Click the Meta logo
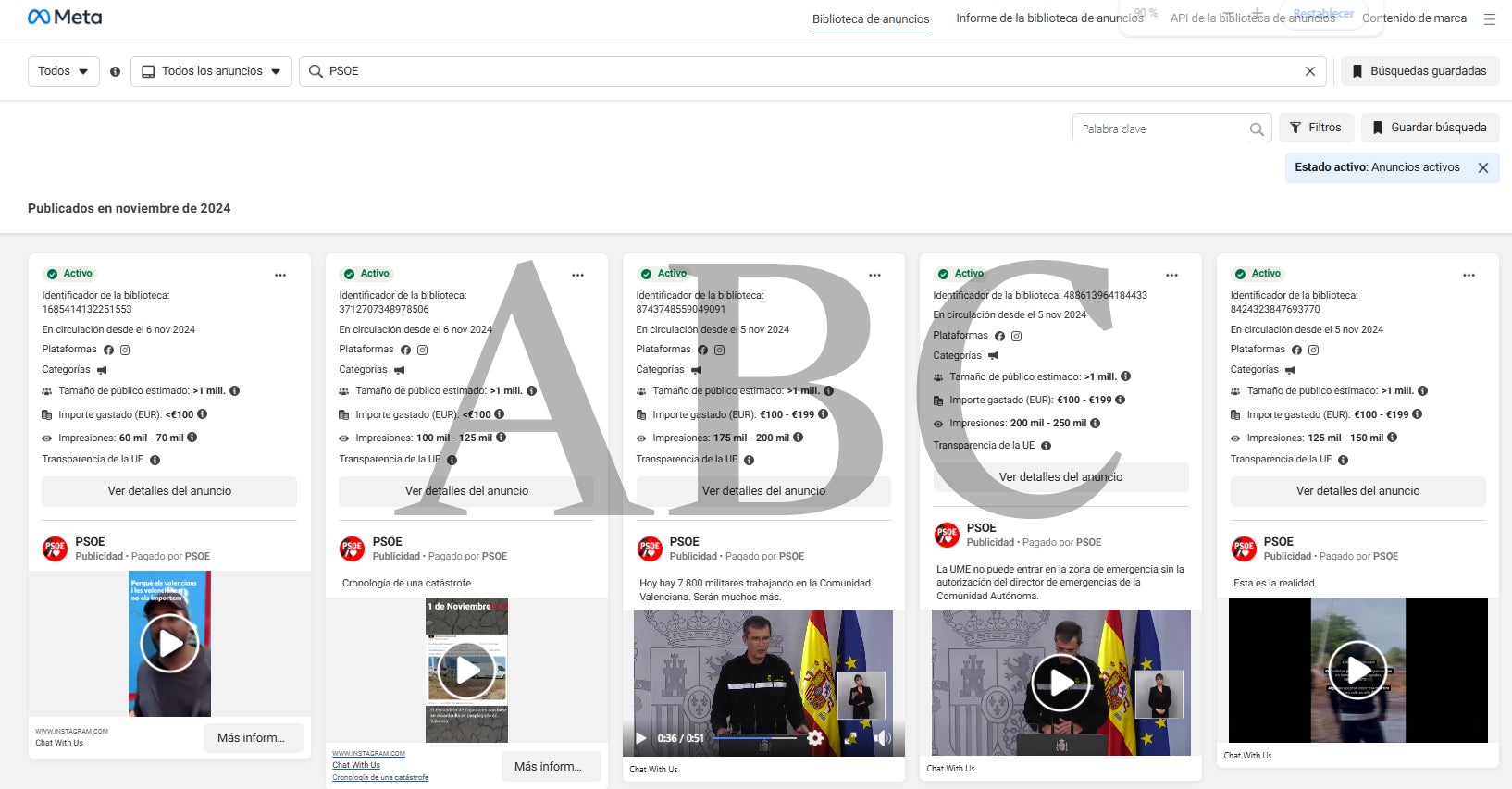This screenshot has height=789, width=1512. coord(65,17)
